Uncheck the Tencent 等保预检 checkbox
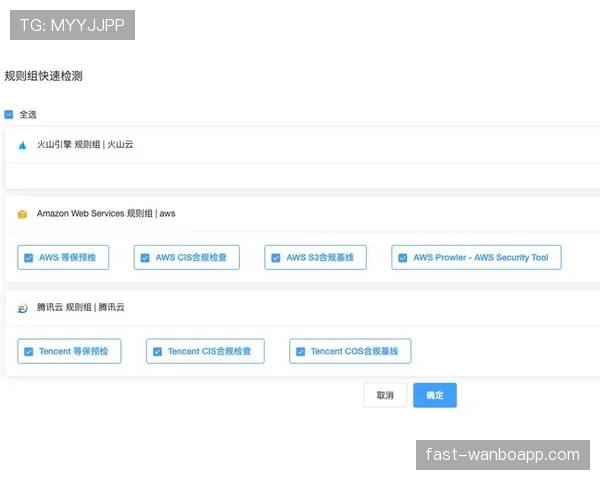This screenshot has width=600, height=480. [x=29, y=352]
